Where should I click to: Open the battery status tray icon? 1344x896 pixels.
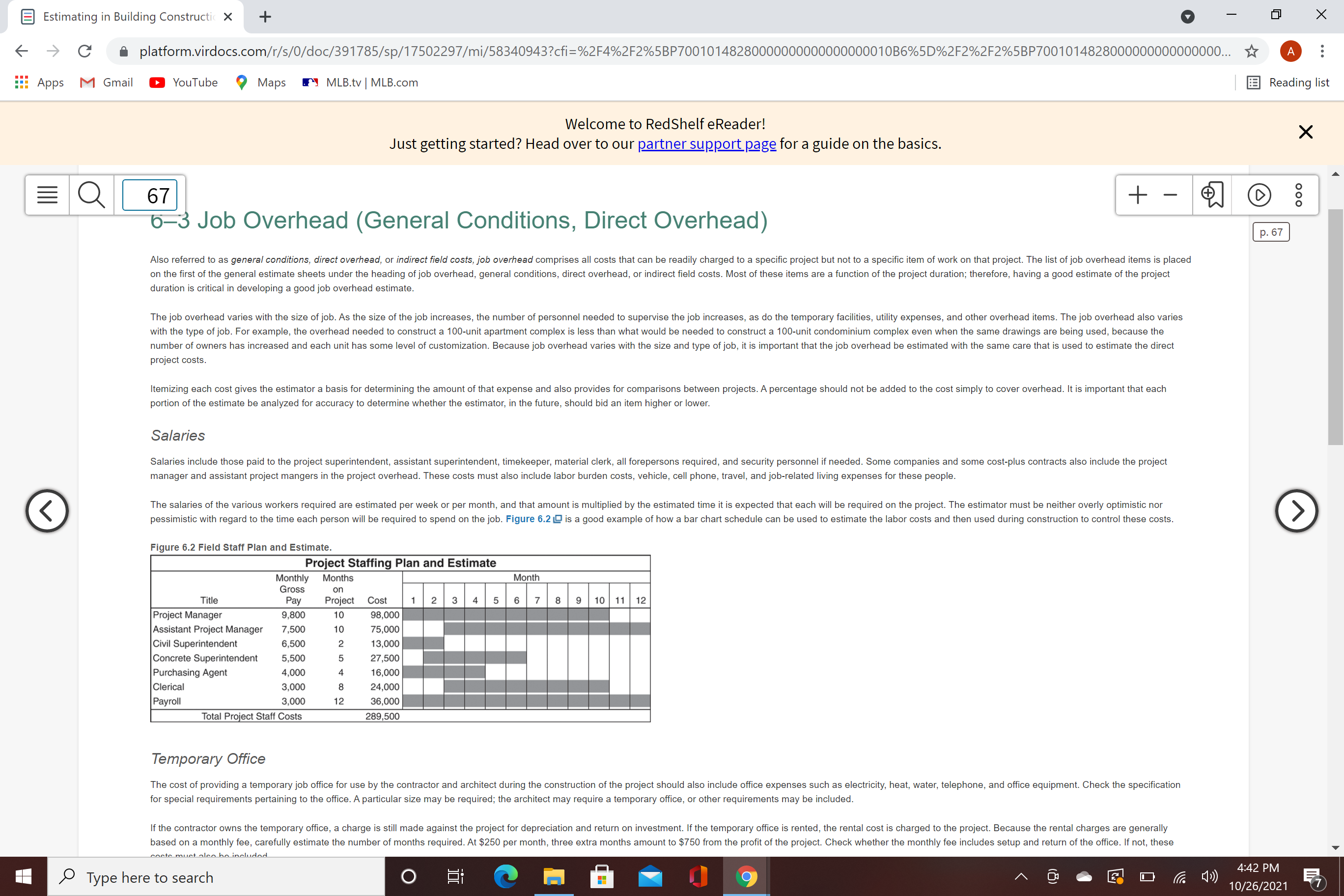pos(1147,876)
